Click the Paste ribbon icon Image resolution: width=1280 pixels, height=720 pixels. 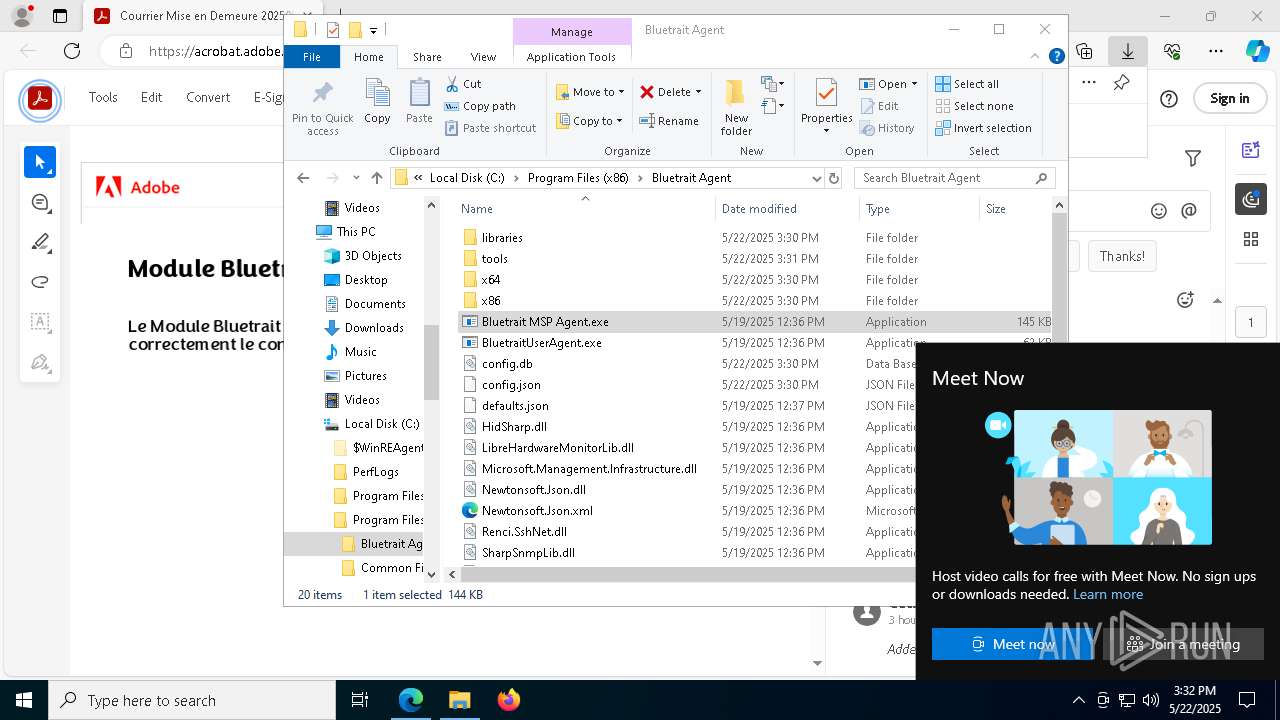(x=419, y=102)
